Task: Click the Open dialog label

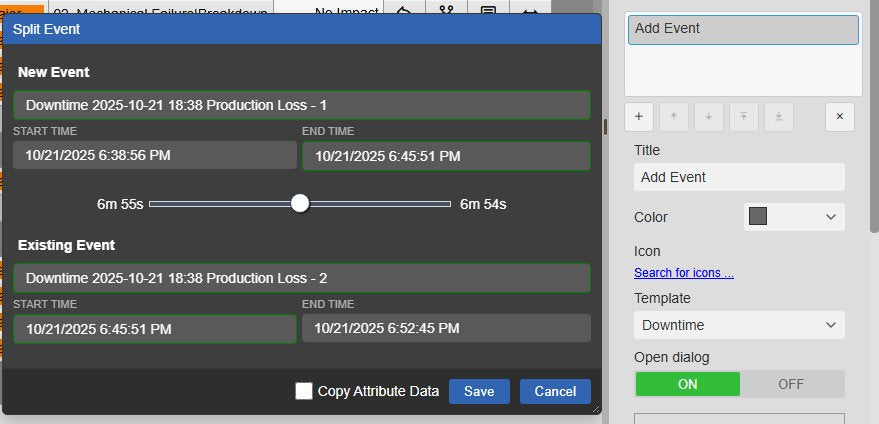Action: pyautogui.click(x=672, y=357)
